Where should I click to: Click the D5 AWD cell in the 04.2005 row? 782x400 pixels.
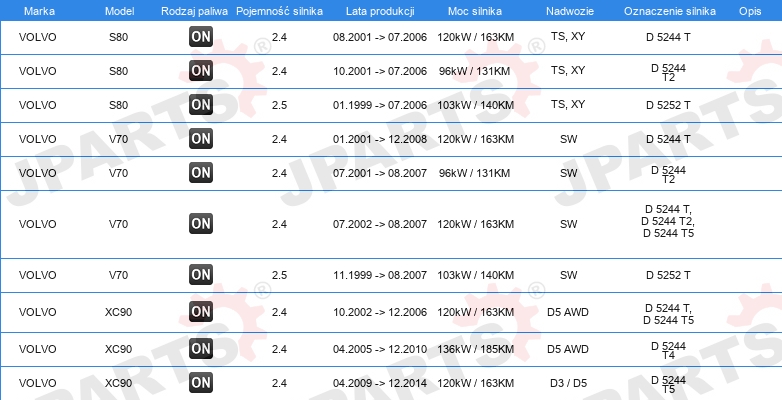click(x=568, y=349)
